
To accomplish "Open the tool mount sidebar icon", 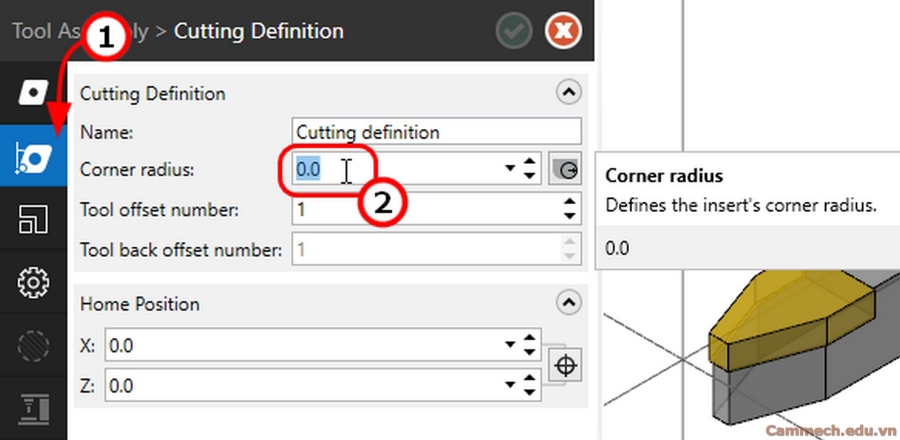I will 33,408.
